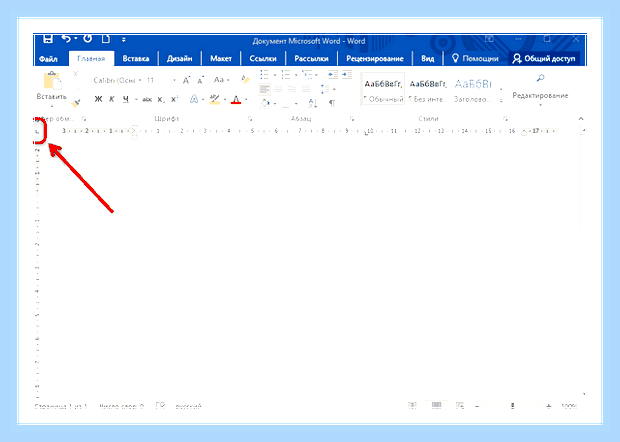Switch to the Вид tab
This screenshot has width=620, height=442.
click(427, 59)
